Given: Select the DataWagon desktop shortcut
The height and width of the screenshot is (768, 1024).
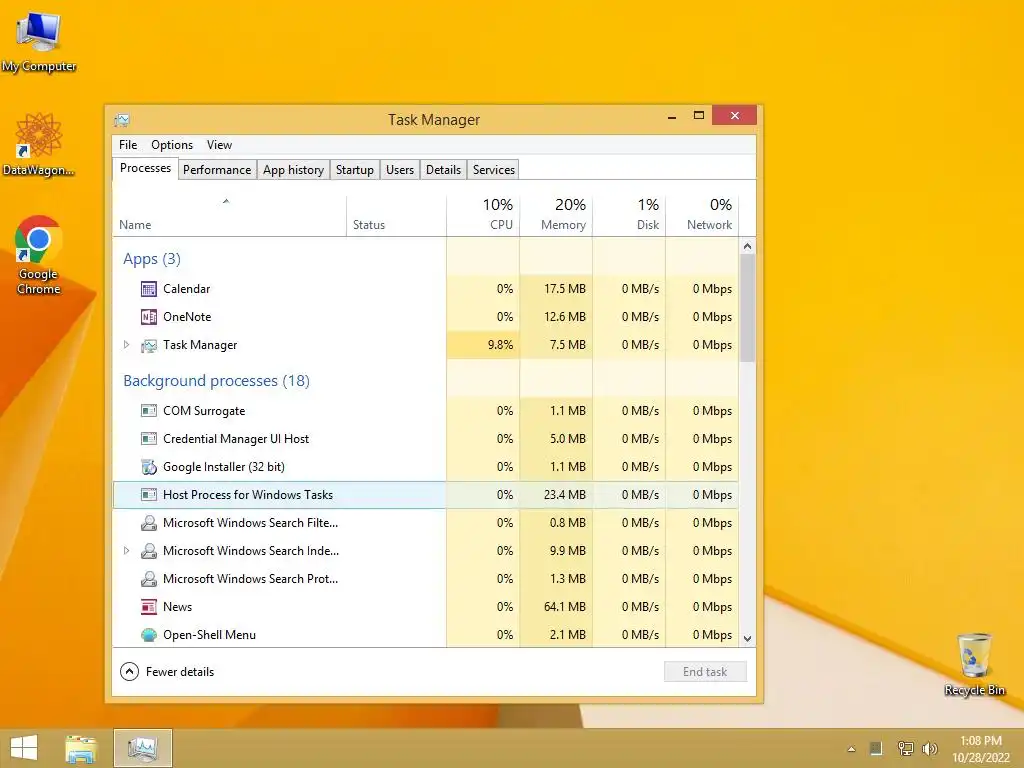Looking at the screenshot, I should click(x=39, y=144).
